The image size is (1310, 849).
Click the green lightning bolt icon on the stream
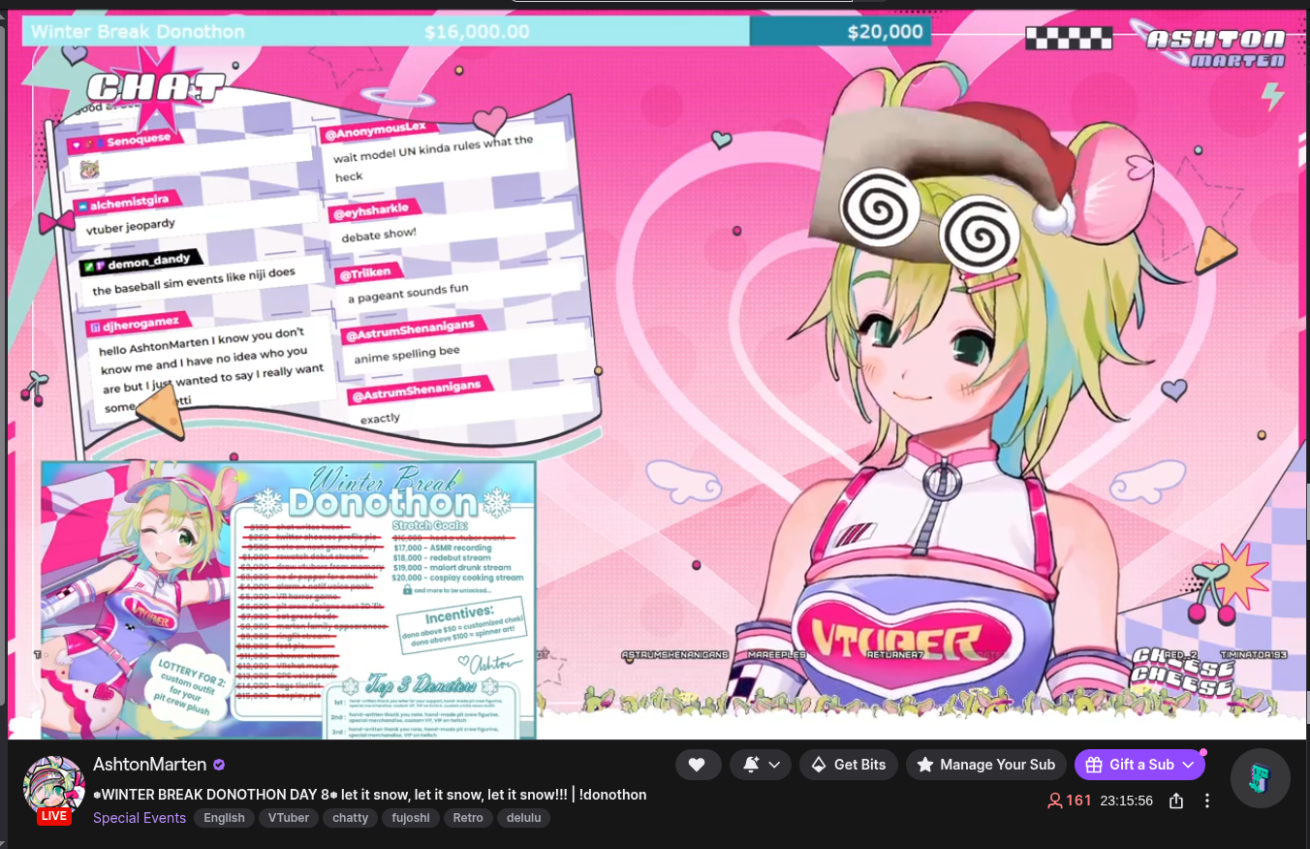point(1272,96)
